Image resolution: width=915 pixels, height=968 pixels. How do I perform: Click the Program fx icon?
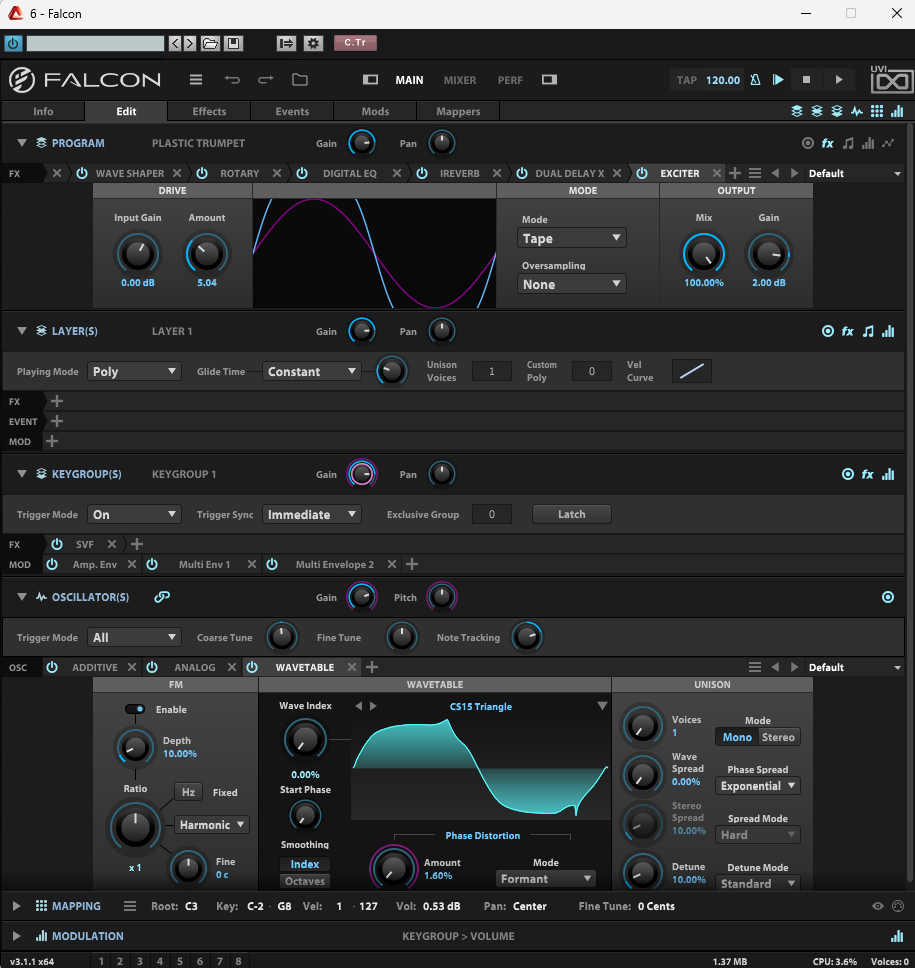coord(827,143)
